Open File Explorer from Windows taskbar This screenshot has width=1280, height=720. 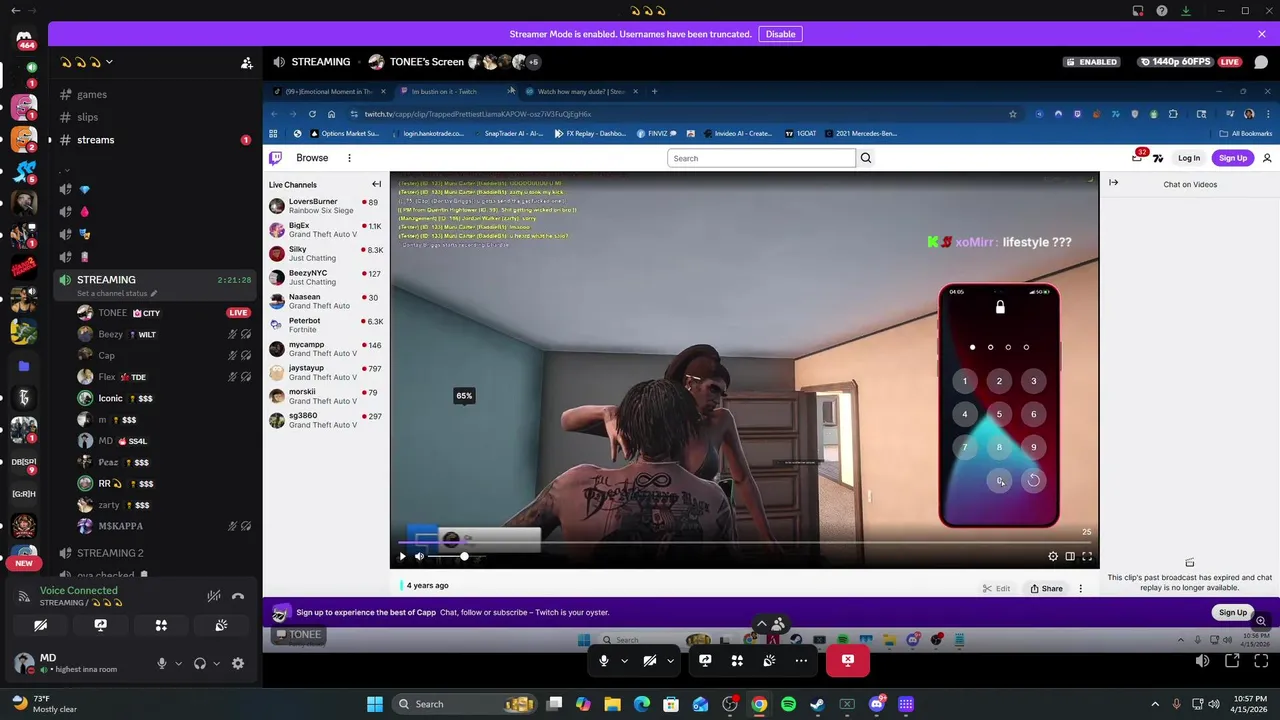point(612,704)
